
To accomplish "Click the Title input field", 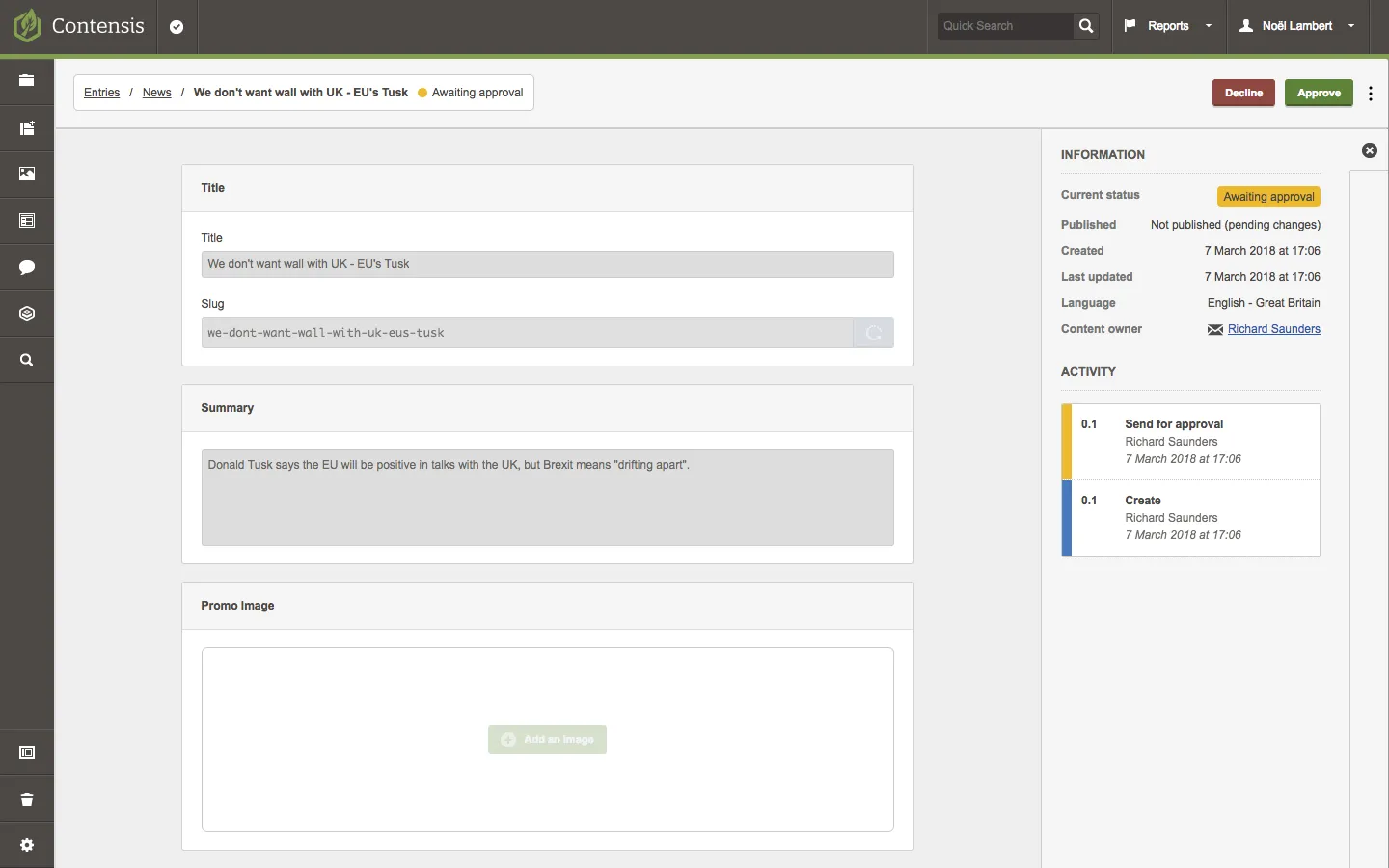I will [547, 264].
